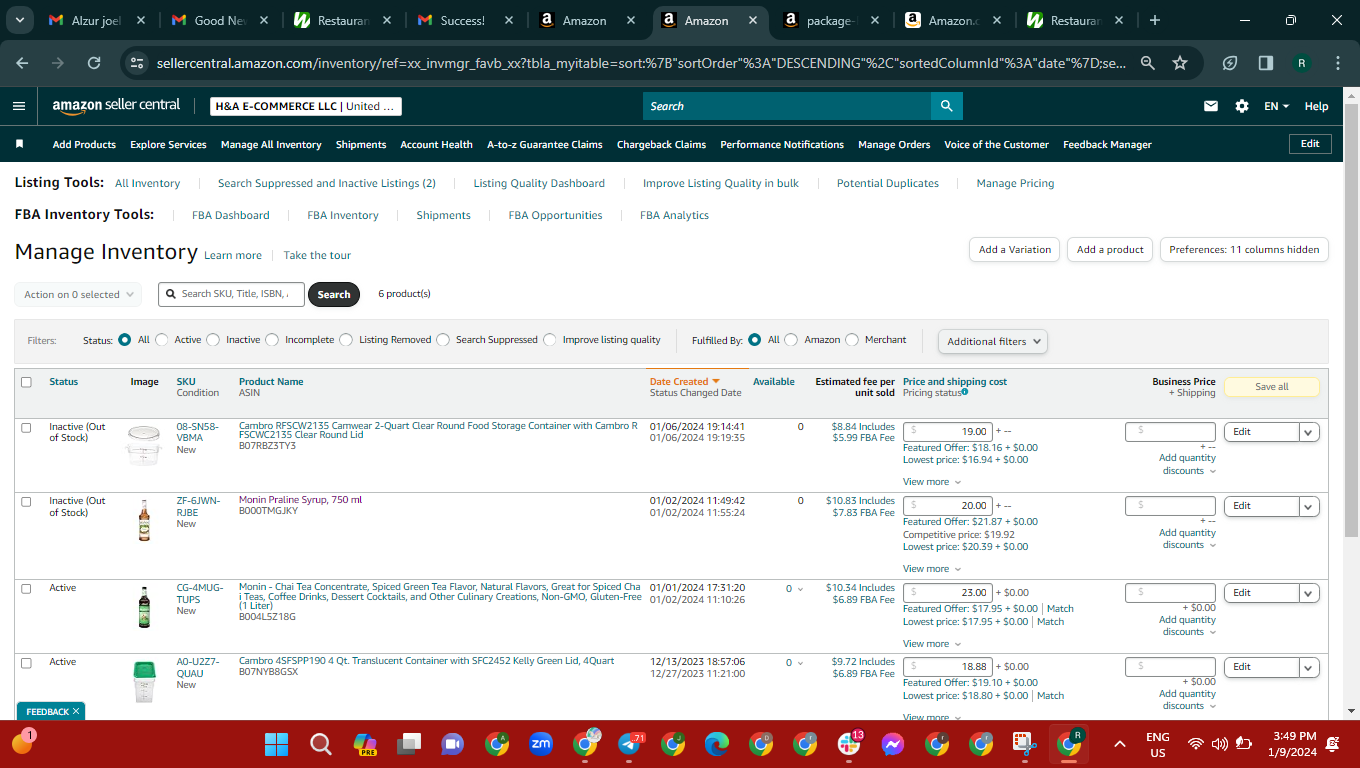Screen dimensions: 1360x768
Task: Check the box for Monin Chai Tea row
Action: [x=26, y=589]
